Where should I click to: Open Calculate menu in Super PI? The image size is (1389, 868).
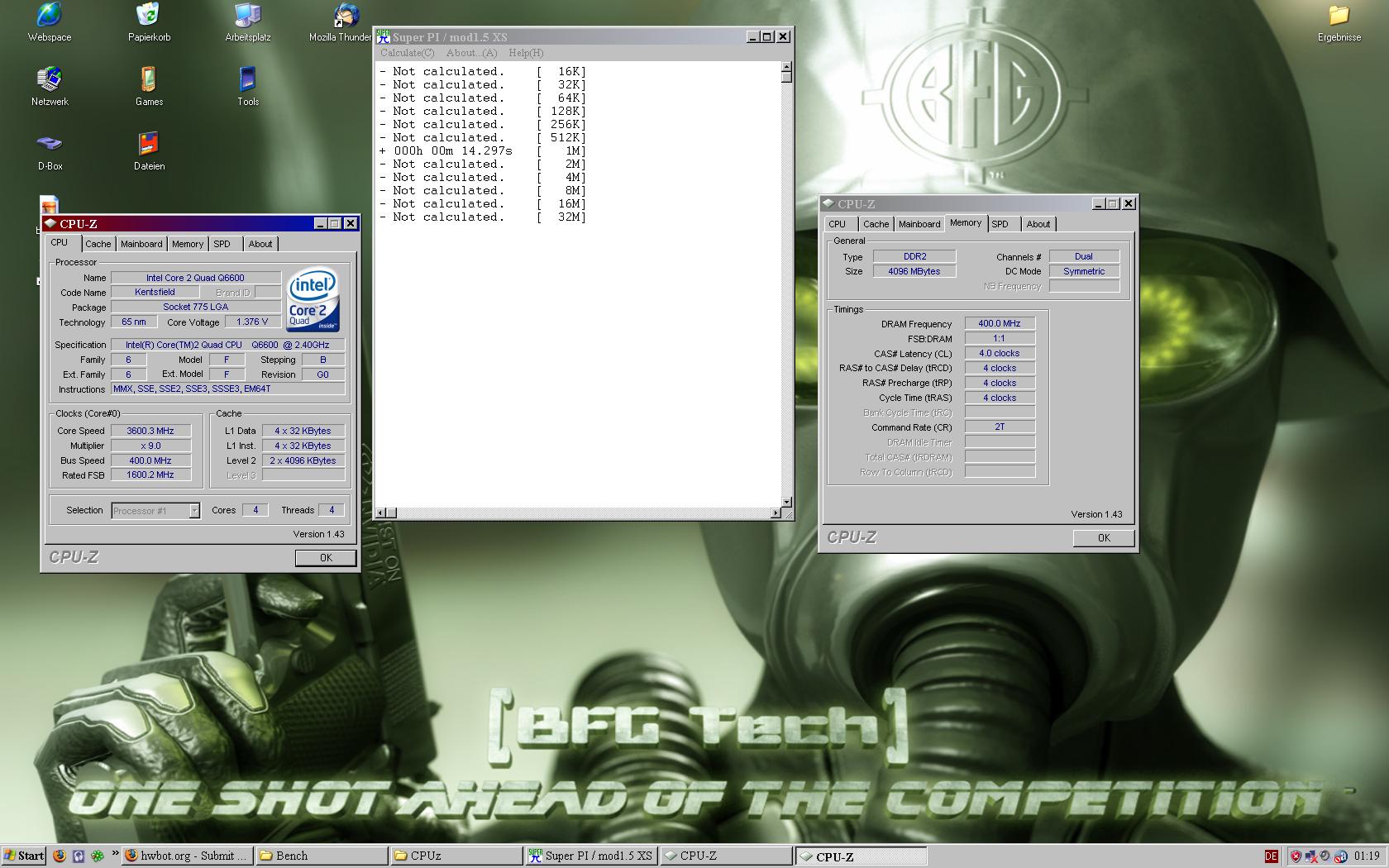click(407, 53)
